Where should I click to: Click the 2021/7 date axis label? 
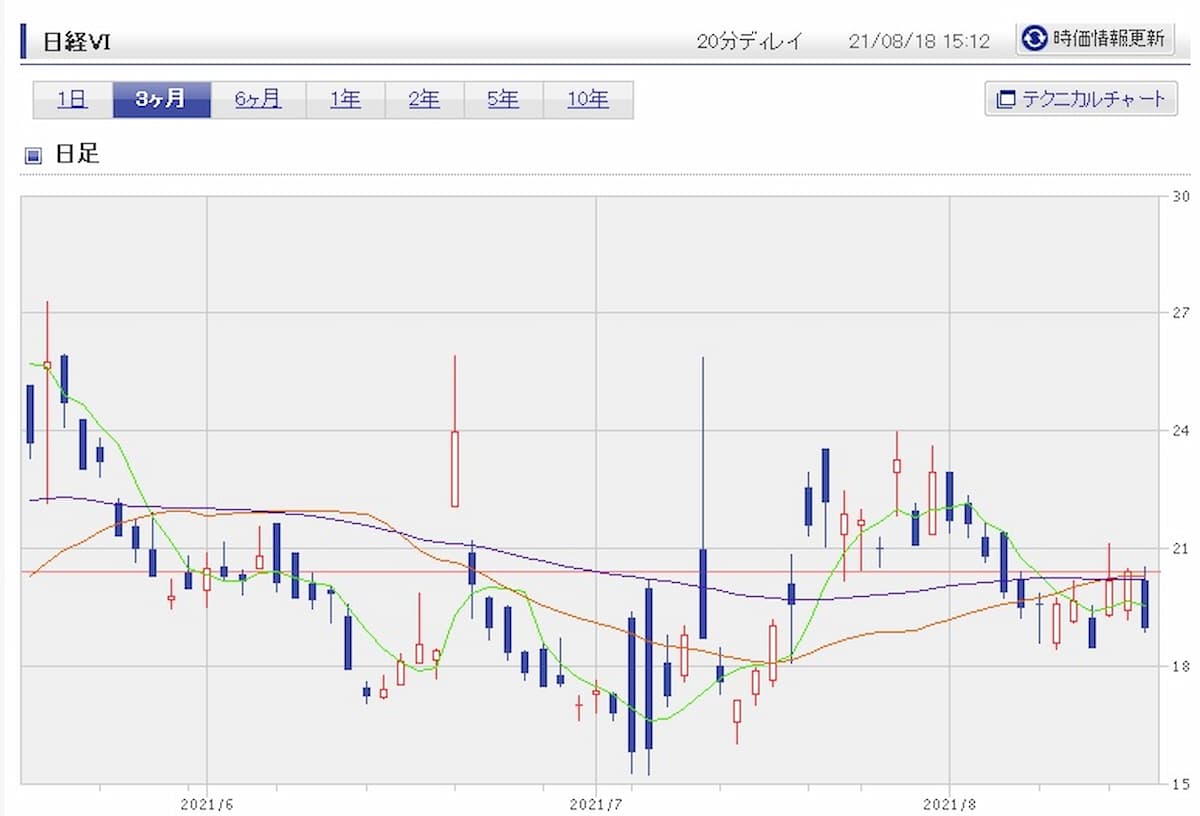(595, 803)
